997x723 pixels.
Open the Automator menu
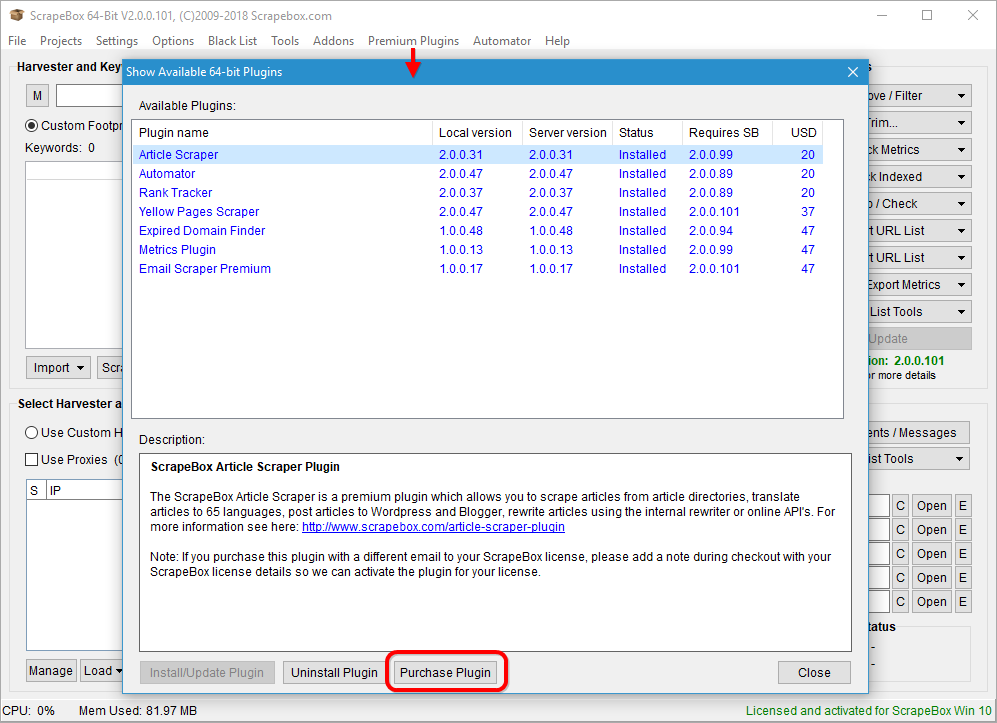click(x=501, y=41)
